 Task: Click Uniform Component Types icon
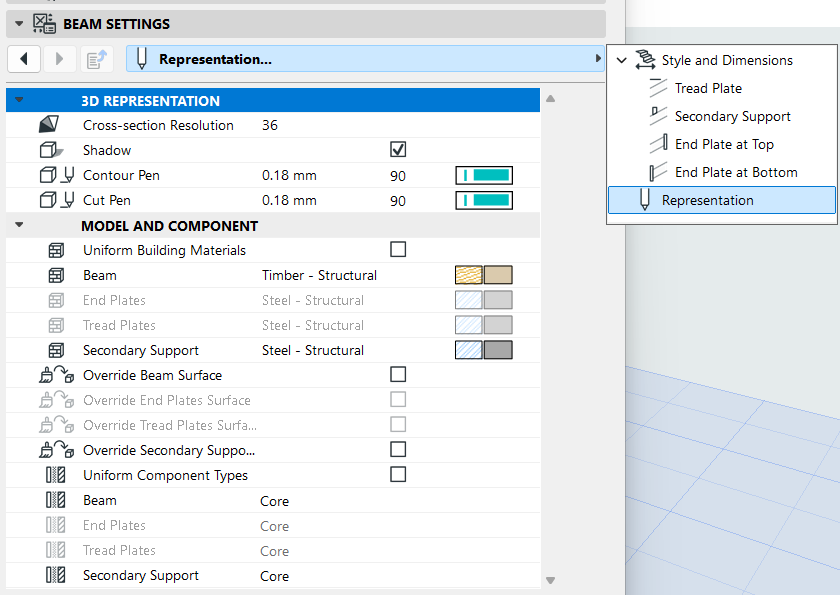click(56, 475)
